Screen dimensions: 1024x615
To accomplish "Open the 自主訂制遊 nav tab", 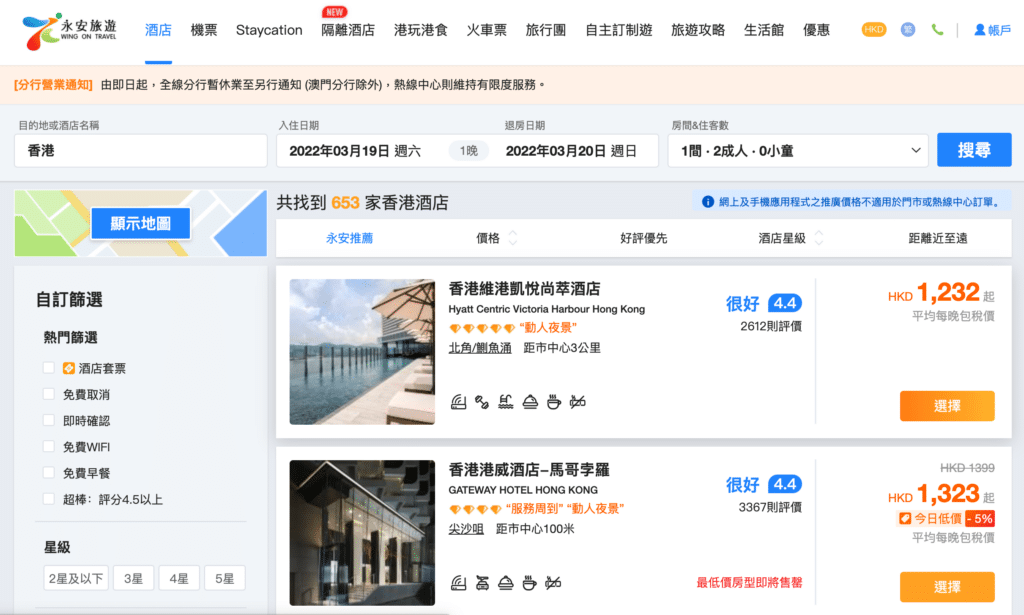I will click(618, 30).
